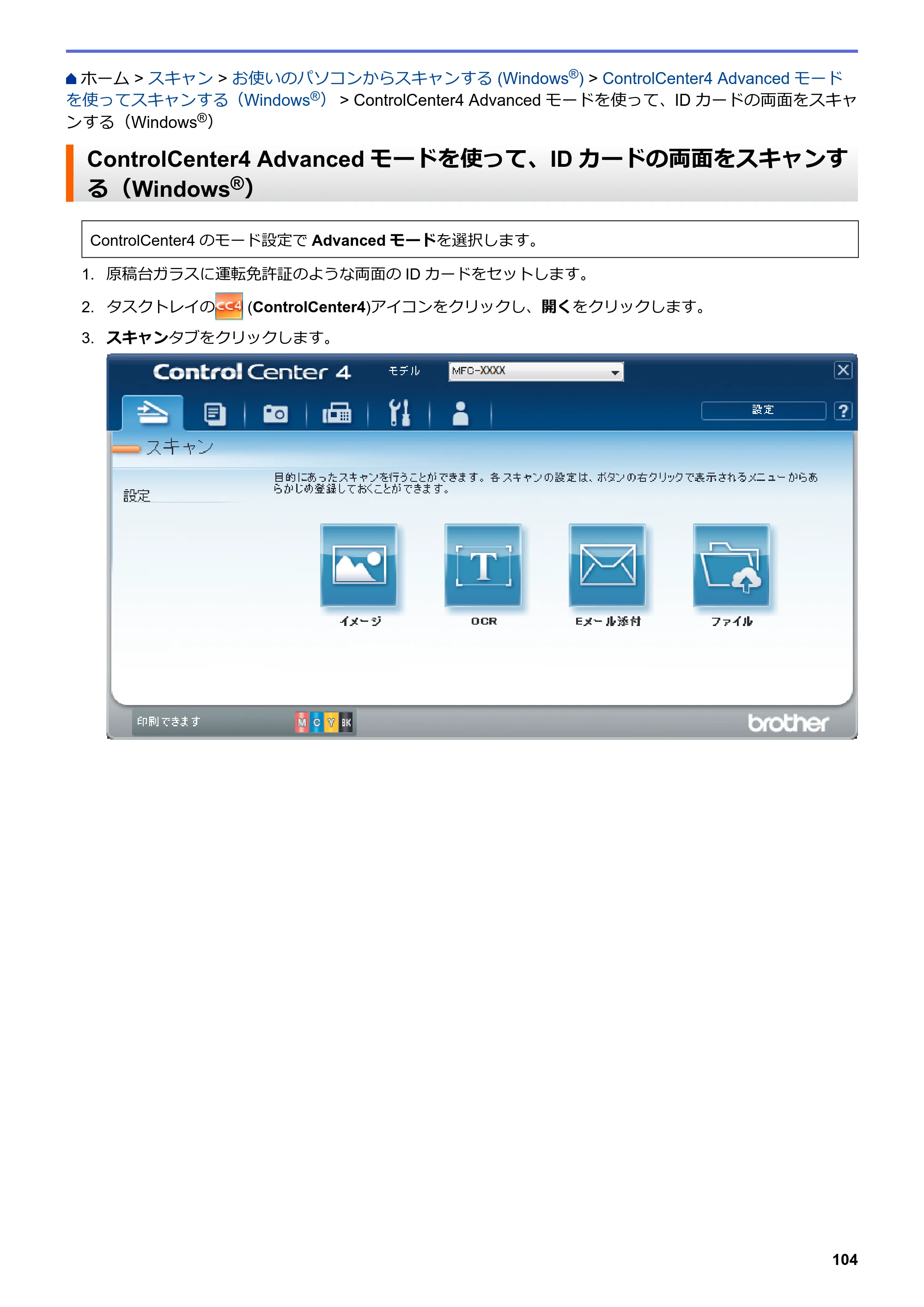Click the OCR scan button
Viewport: 924px width, 1307px height.
point(483,565)
